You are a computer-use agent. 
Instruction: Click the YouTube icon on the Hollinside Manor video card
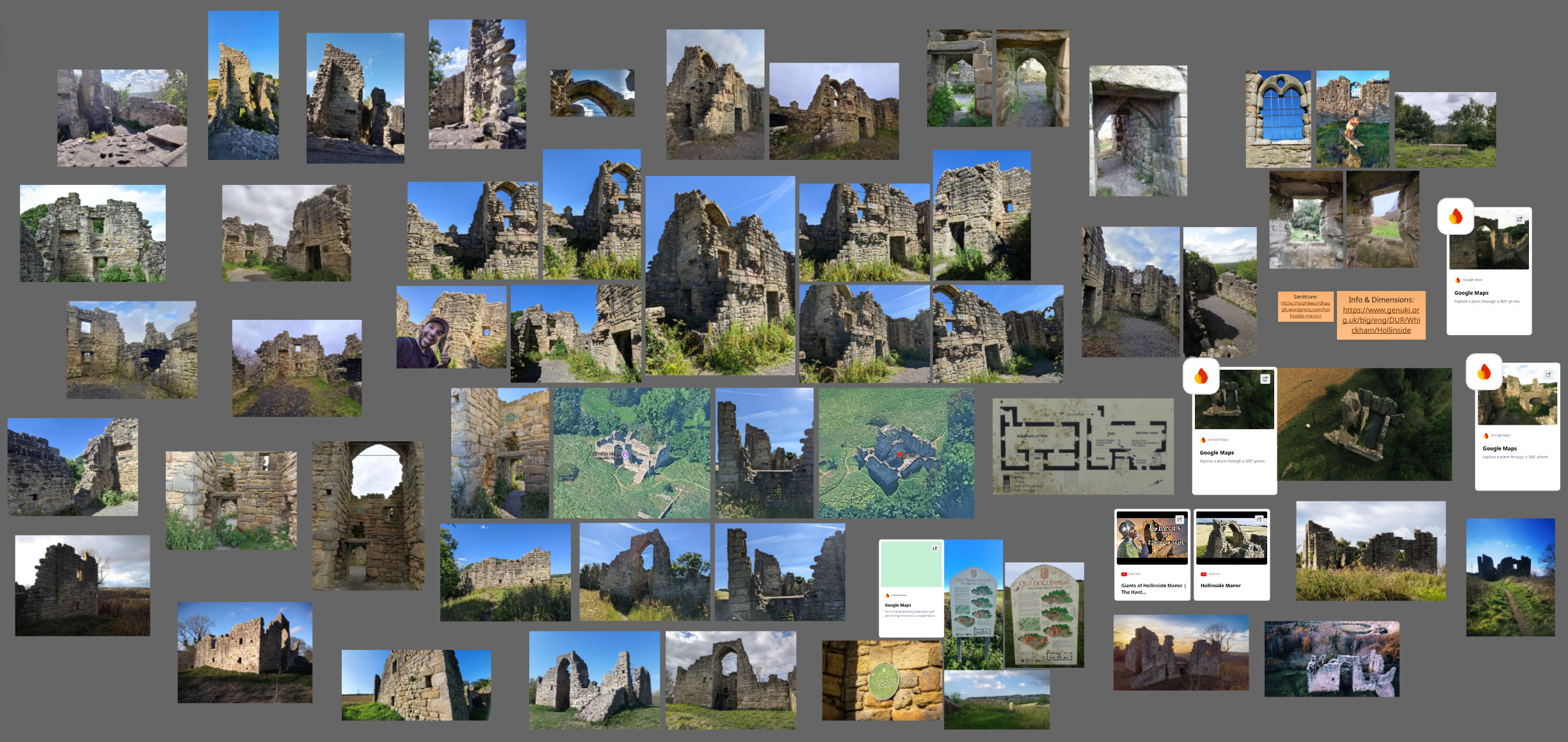pos(1203,574)
